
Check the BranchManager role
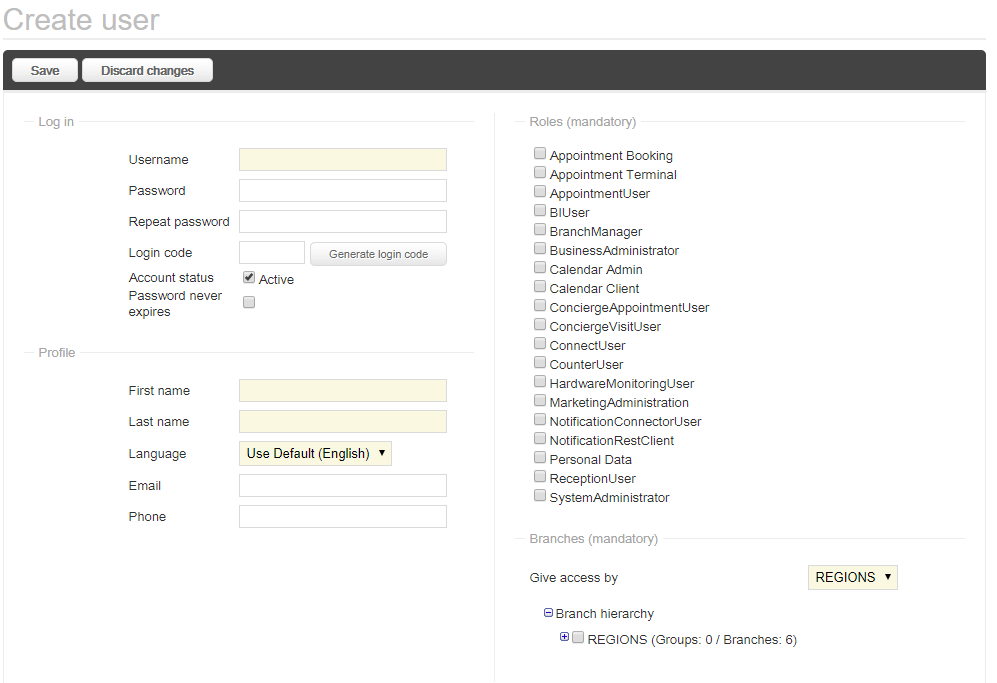point(540,230)
